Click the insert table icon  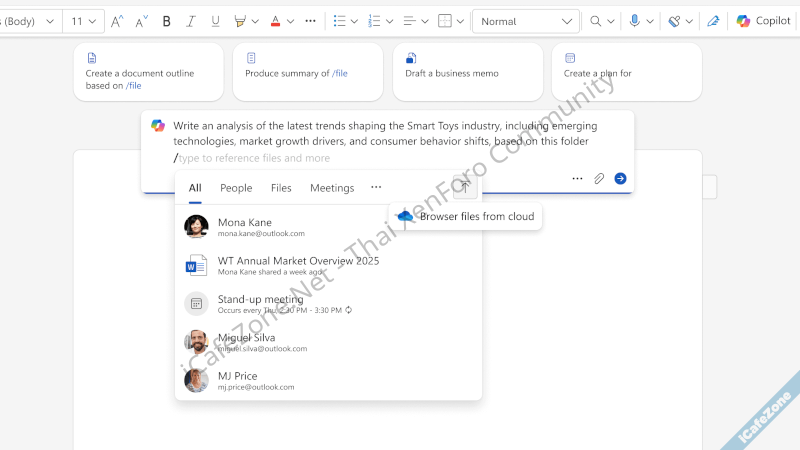tap(445, 21)
